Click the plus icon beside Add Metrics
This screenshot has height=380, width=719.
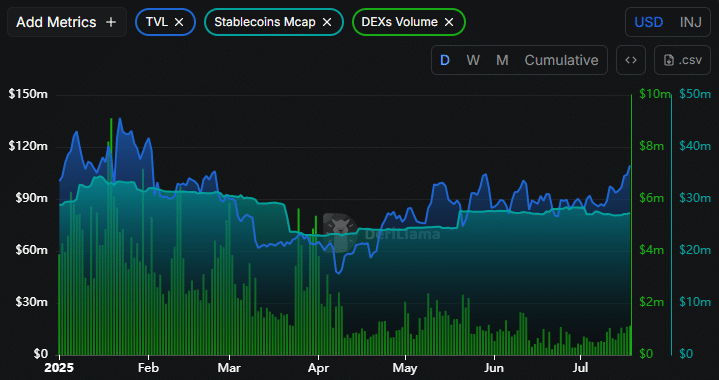tap(111, 22)
